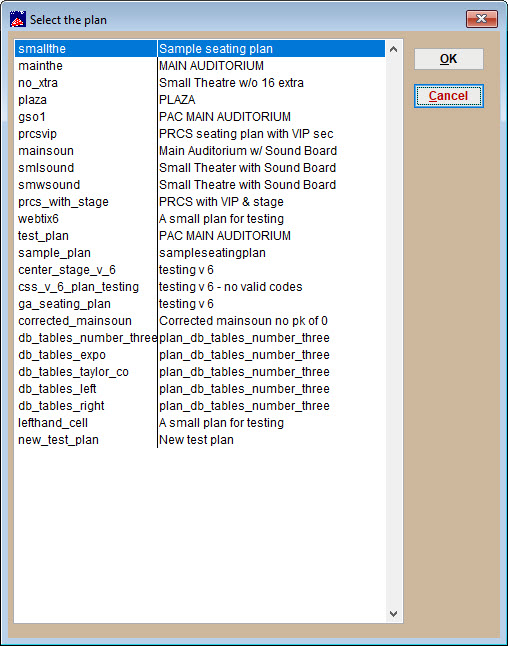Click the application icon in title bar
The height and width of the screenshot is (646, 508).
(18, 19)
